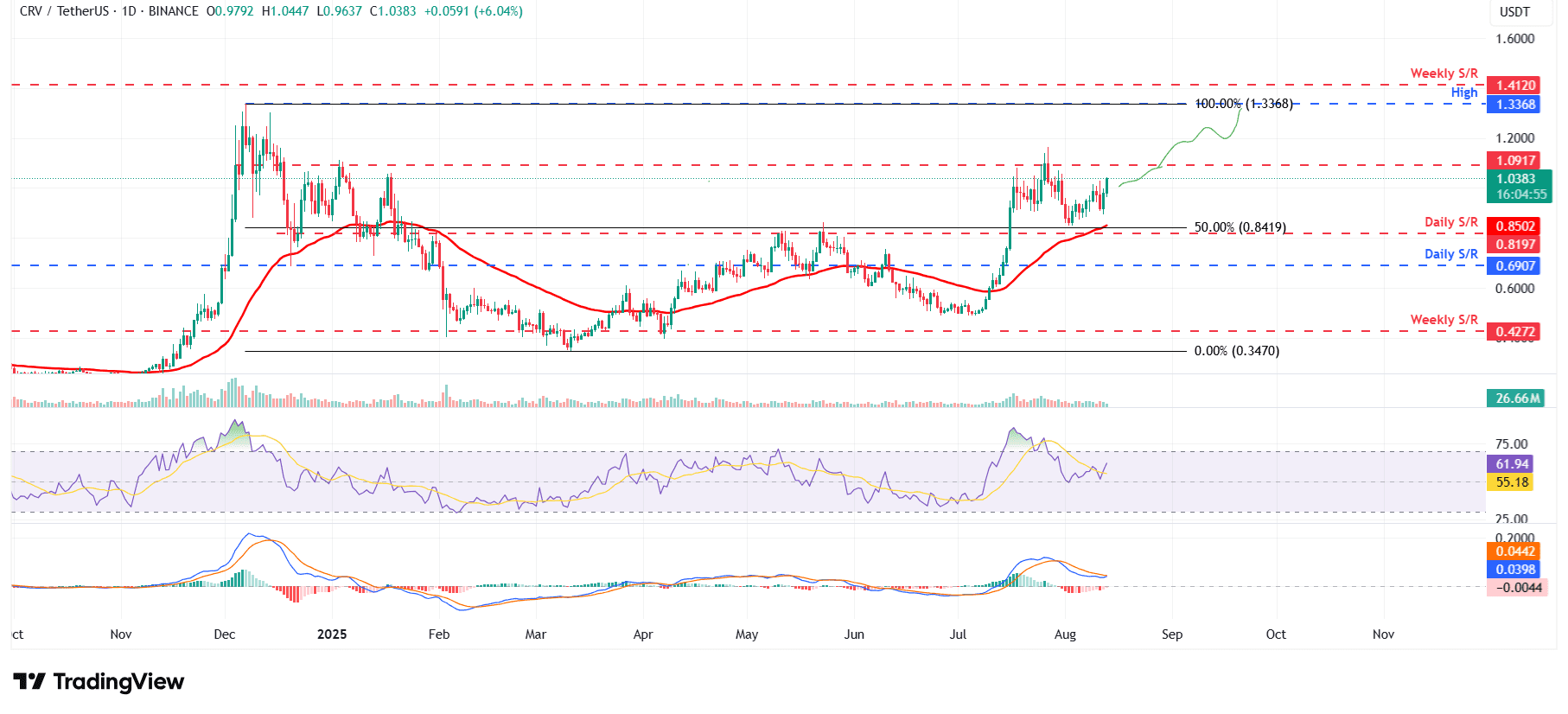Click the orange MACD signal value 0.0442
The width and height of the screenshot is (1568, 714).
click(1515, 551)
